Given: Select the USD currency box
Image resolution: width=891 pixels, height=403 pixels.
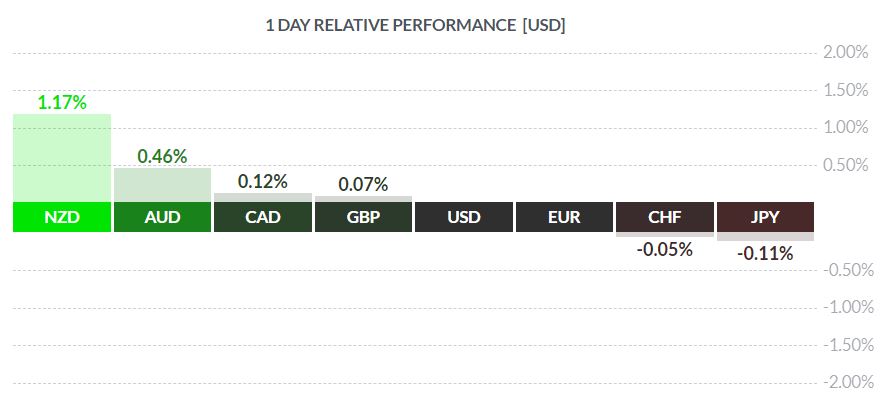Looking at the screenshot, I should click(x=464, y=217).
